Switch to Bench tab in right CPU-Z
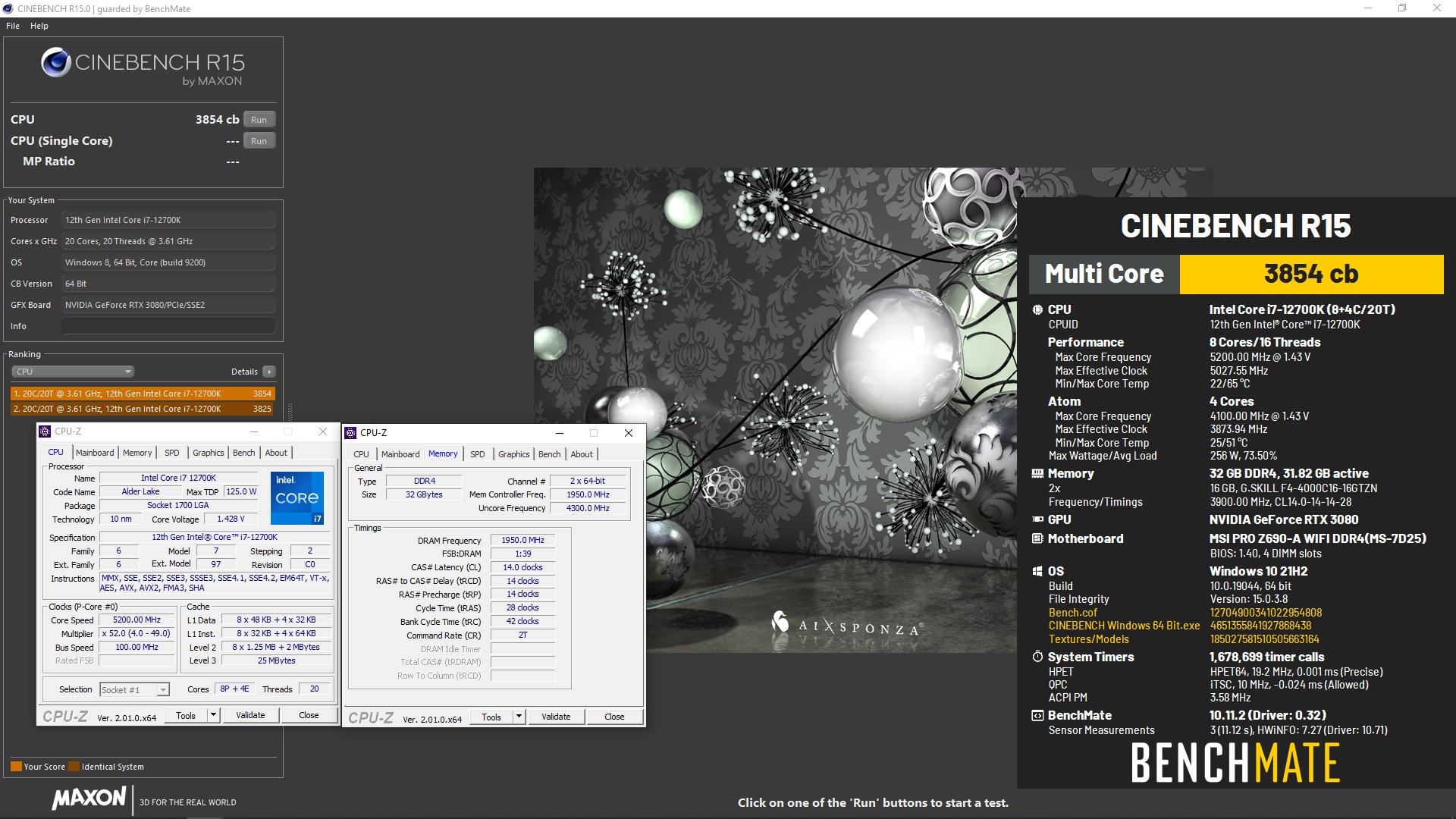The image size is (1456, 819). [x=549, y=454]
